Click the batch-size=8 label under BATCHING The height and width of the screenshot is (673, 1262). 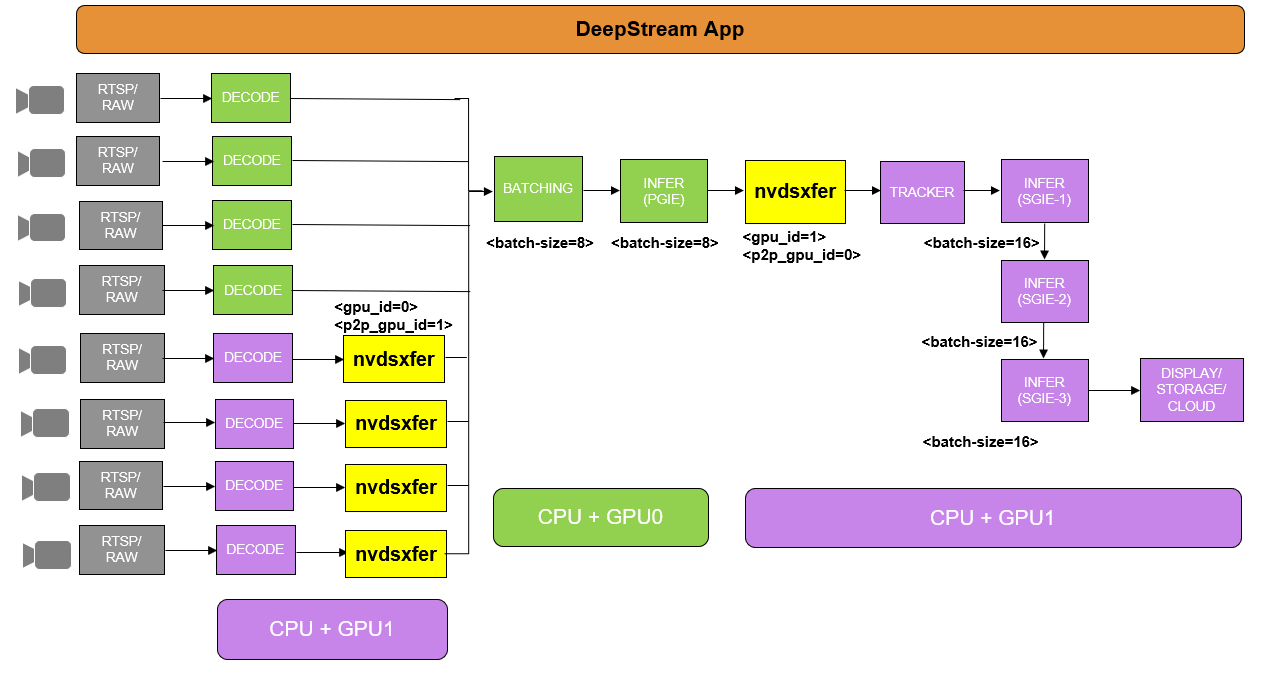(x=540, y=242)
